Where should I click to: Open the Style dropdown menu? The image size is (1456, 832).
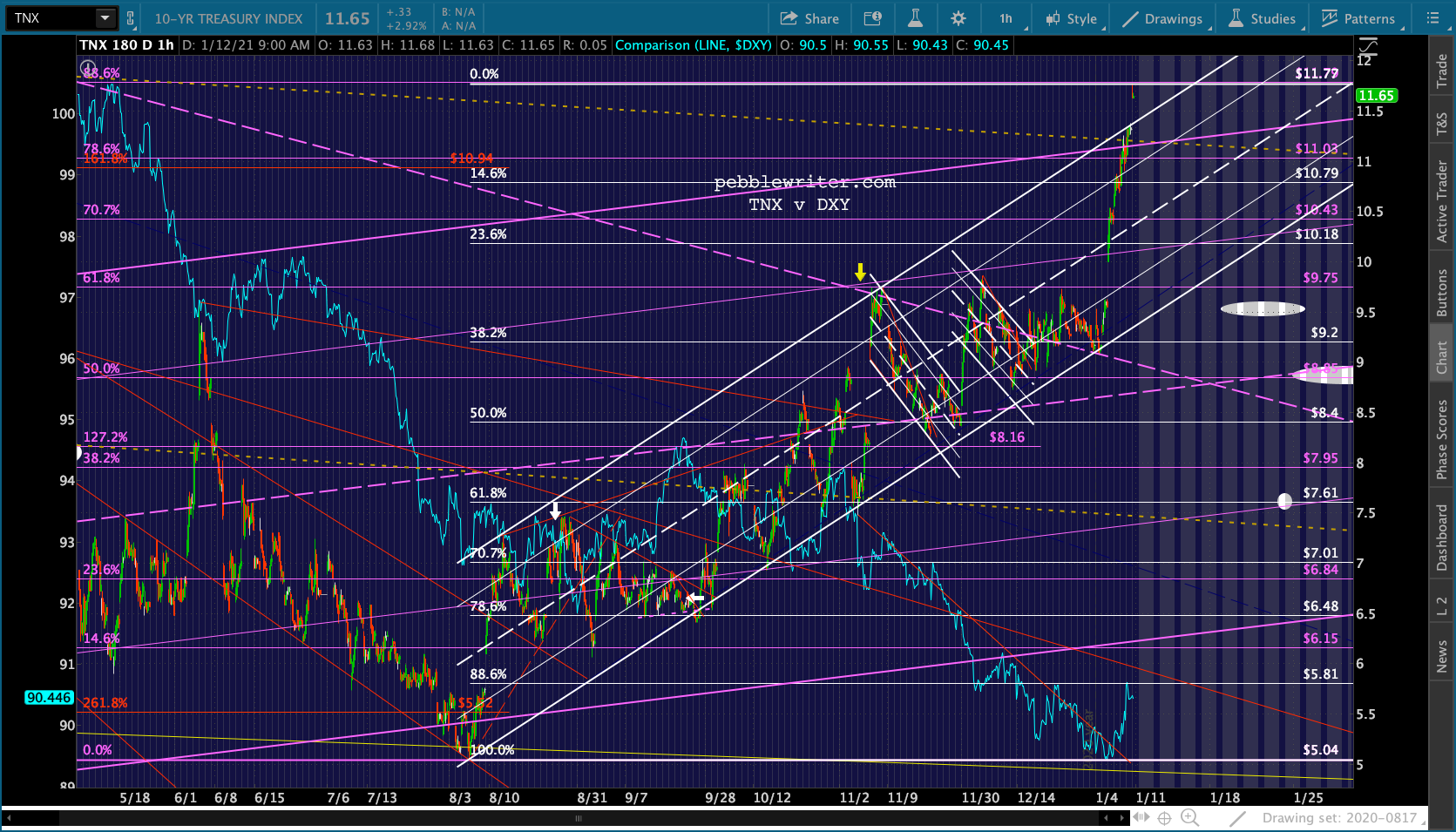point(1072,18)
